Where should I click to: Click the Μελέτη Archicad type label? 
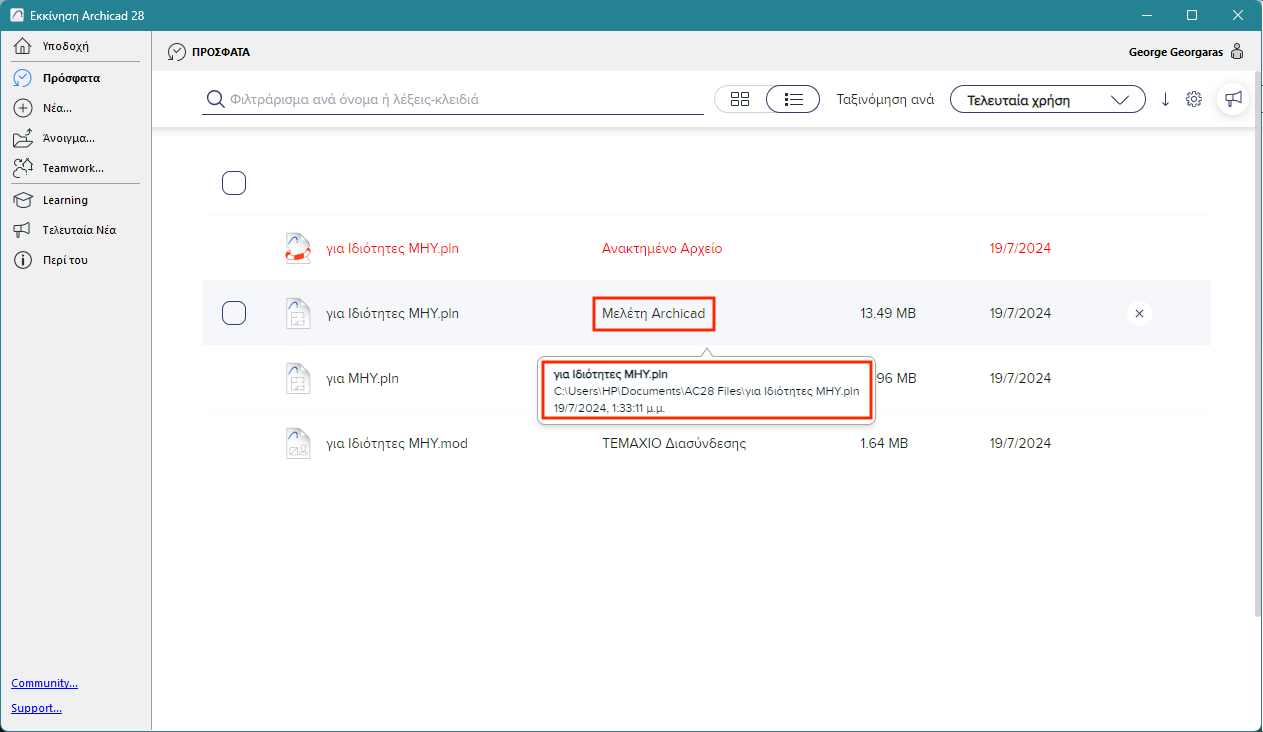(x=653, y=313)
